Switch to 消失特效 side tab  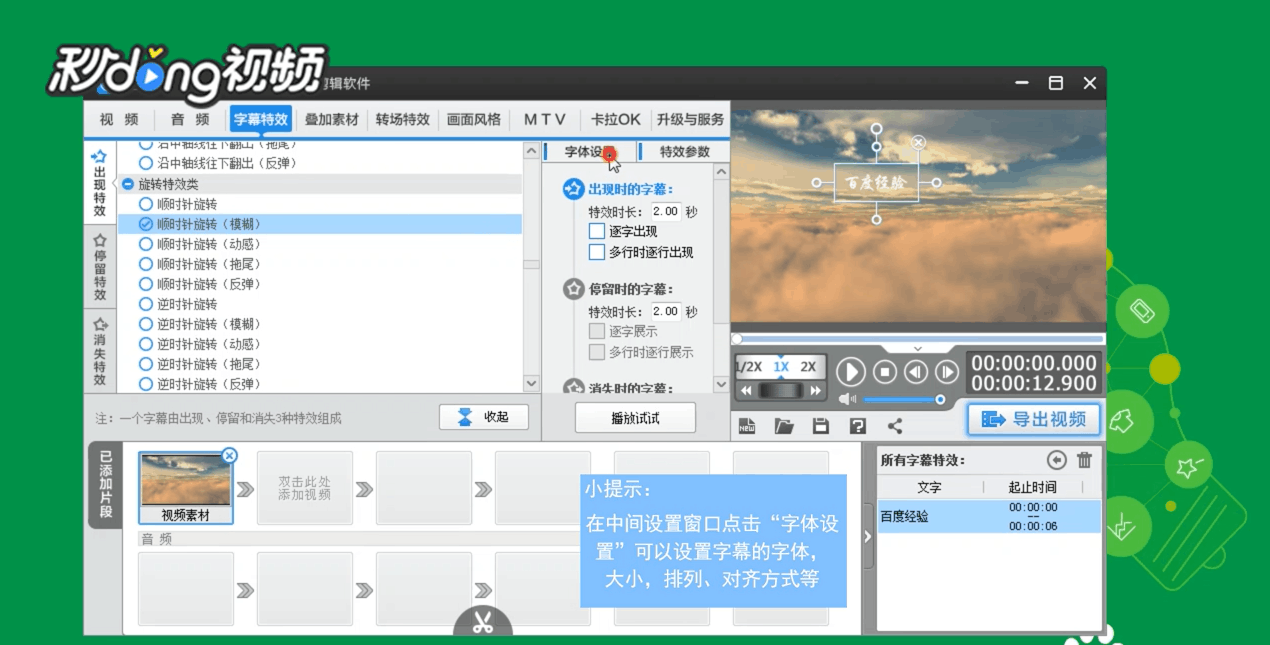coord(100,352)
